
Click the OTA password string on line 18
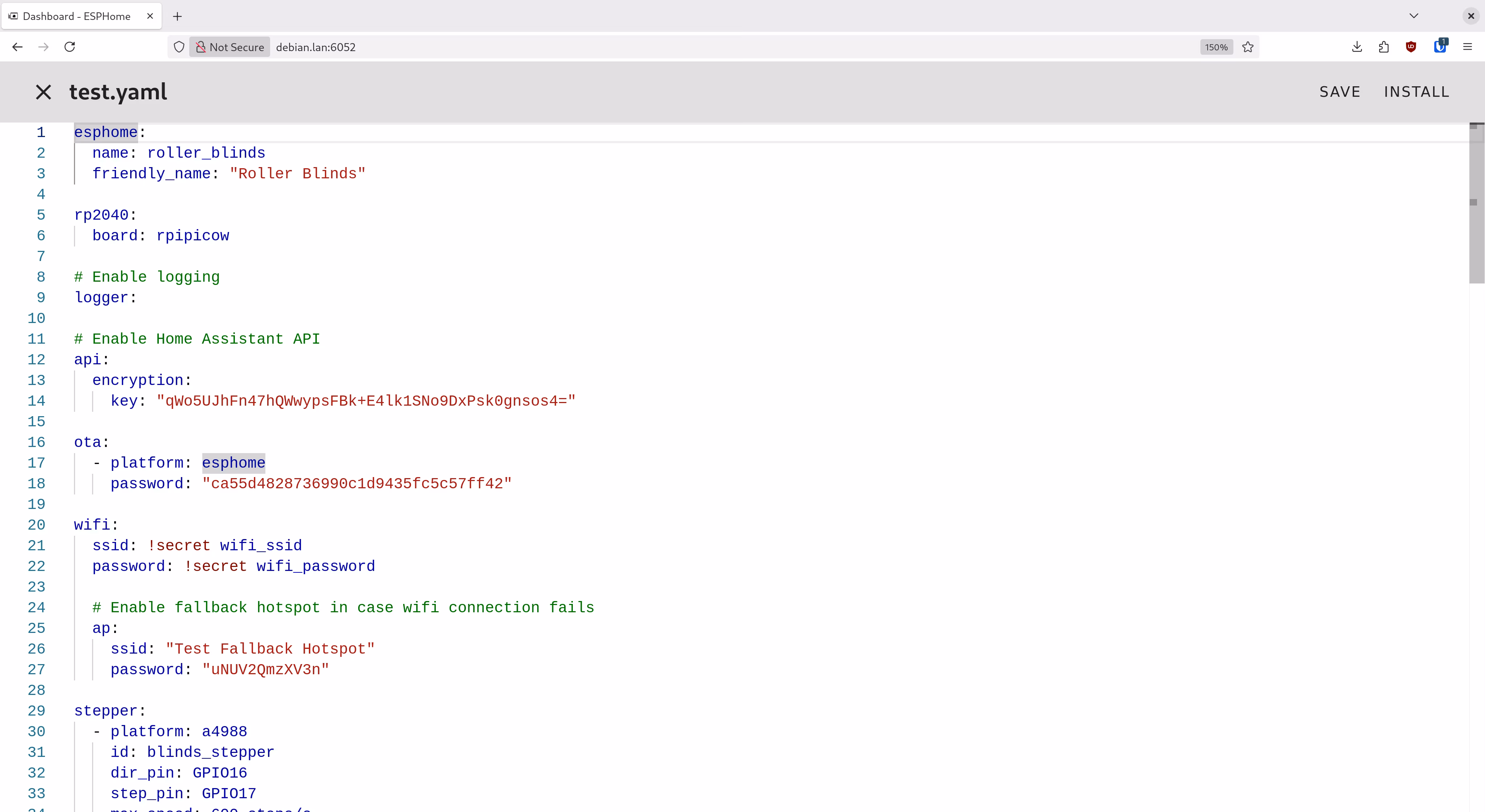tap(357, 484)
